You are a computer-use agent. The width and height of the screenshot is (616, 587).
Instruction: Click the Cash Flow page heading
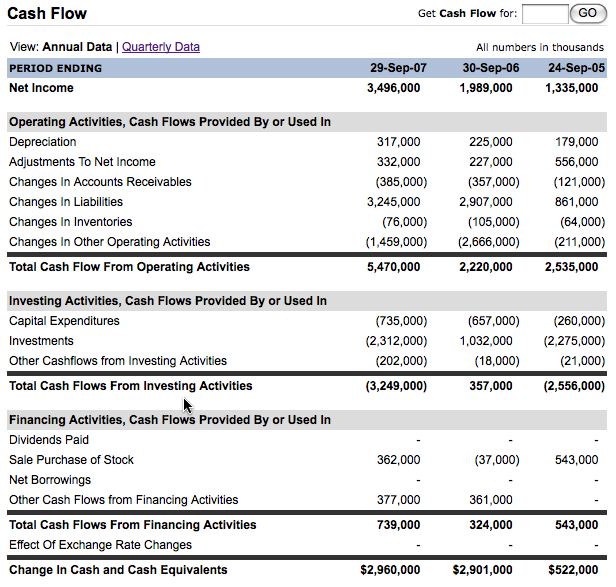(47, 13)
